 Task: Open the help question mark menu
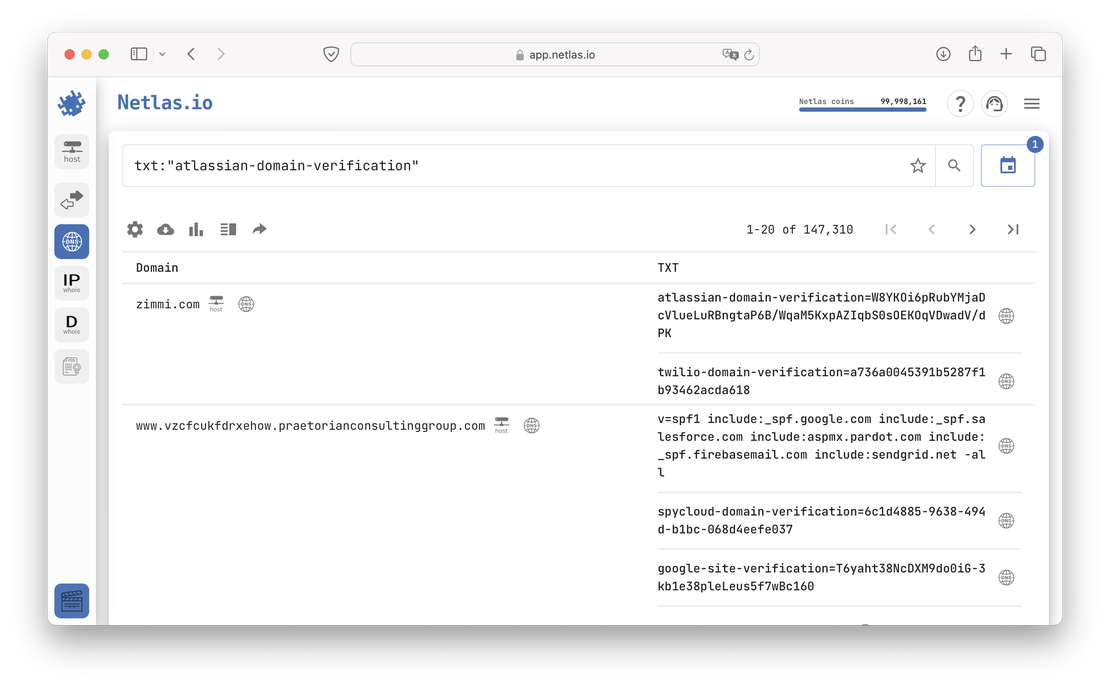point(960,103)
